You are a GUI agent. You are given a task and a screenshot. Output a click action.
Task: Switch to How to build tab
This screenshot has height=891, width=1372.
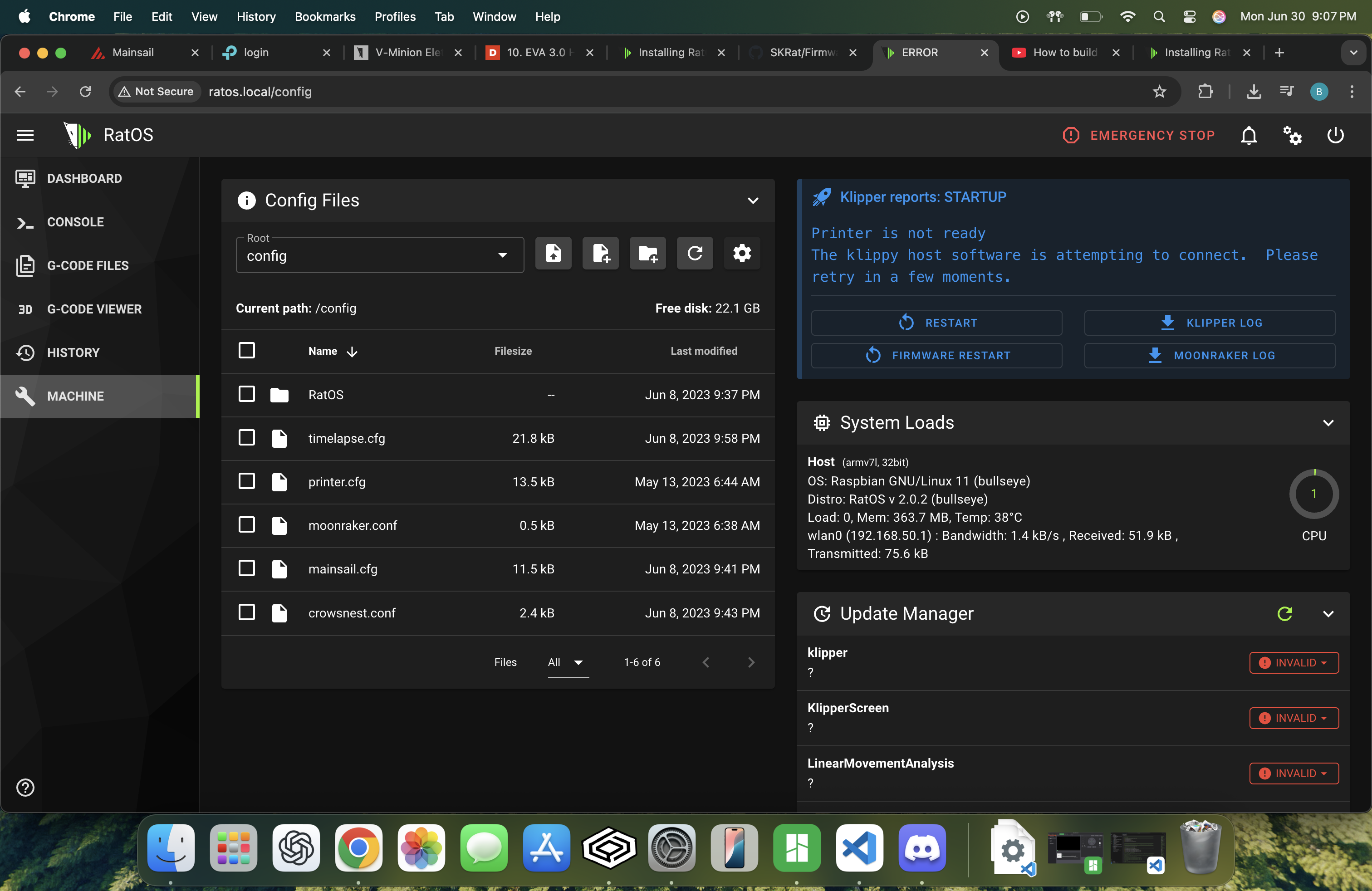tap(1065, 53)
